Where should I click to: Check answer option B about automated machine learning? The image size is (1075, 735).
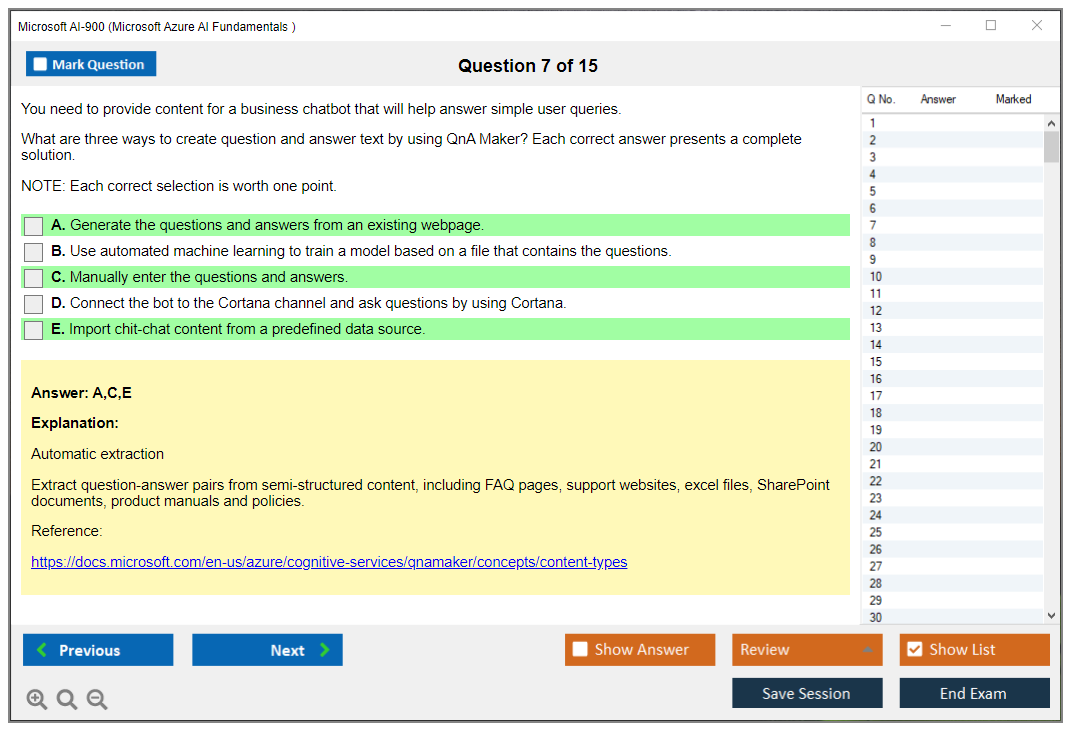tap(32, 252)
